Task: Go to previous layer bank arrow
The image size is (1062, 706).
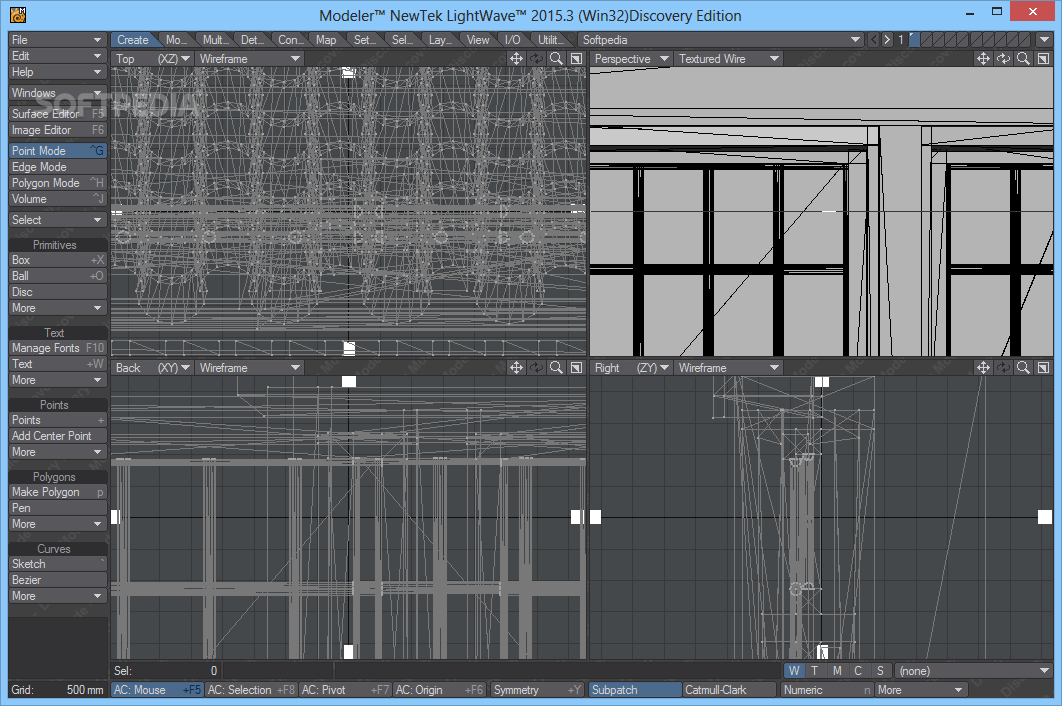Action: click(x=874, y=40)
